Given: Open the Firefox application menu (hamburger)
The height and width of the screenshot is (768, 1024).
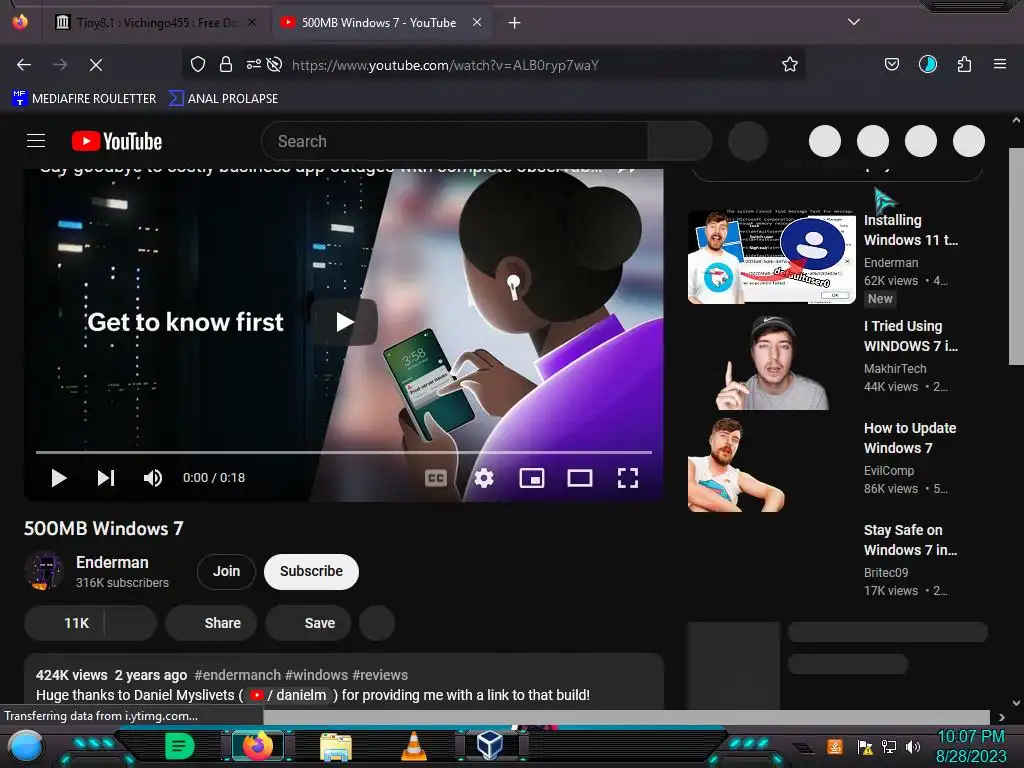Looking at the screenshot, I should click(999, 64).
